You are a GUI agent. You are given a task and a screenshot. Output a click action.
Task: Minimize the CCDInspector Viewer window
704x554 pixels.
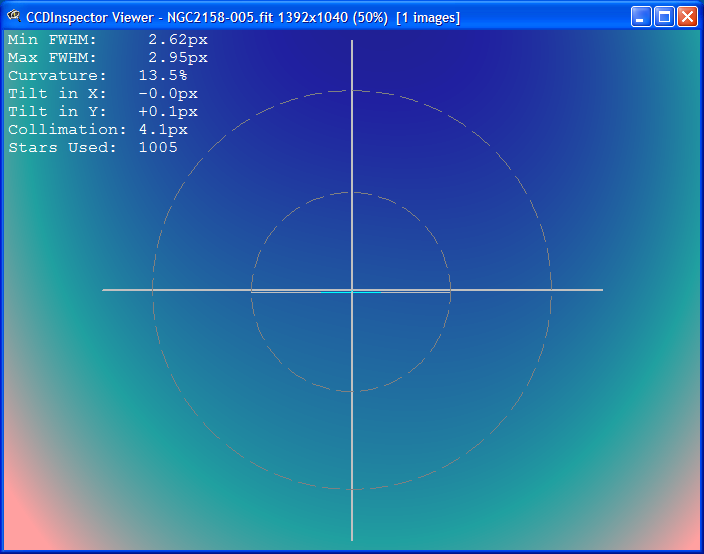point(641,17)
